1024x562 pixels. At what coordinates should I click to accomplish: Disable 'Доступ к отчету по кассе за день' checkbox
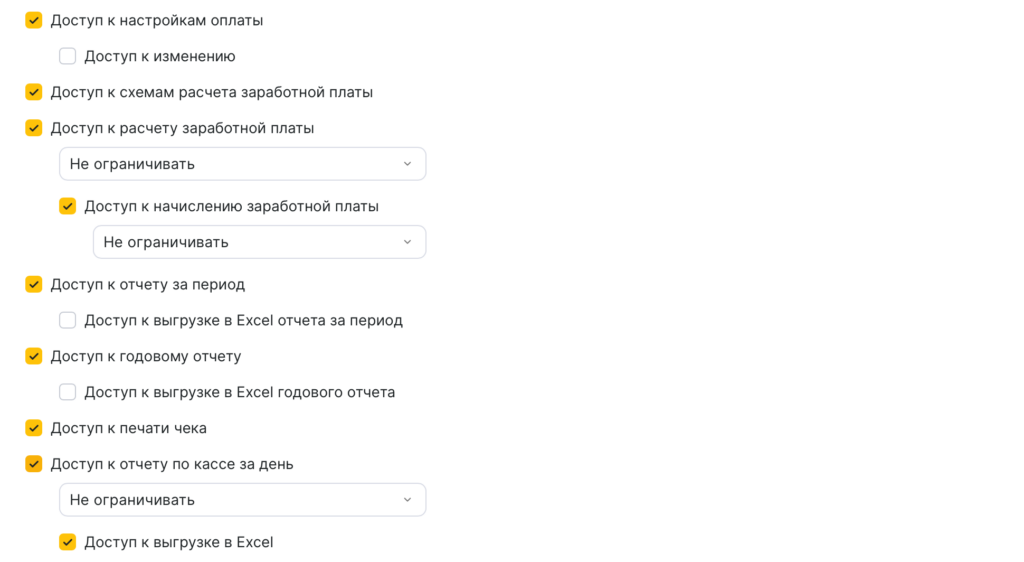(34, 464)
